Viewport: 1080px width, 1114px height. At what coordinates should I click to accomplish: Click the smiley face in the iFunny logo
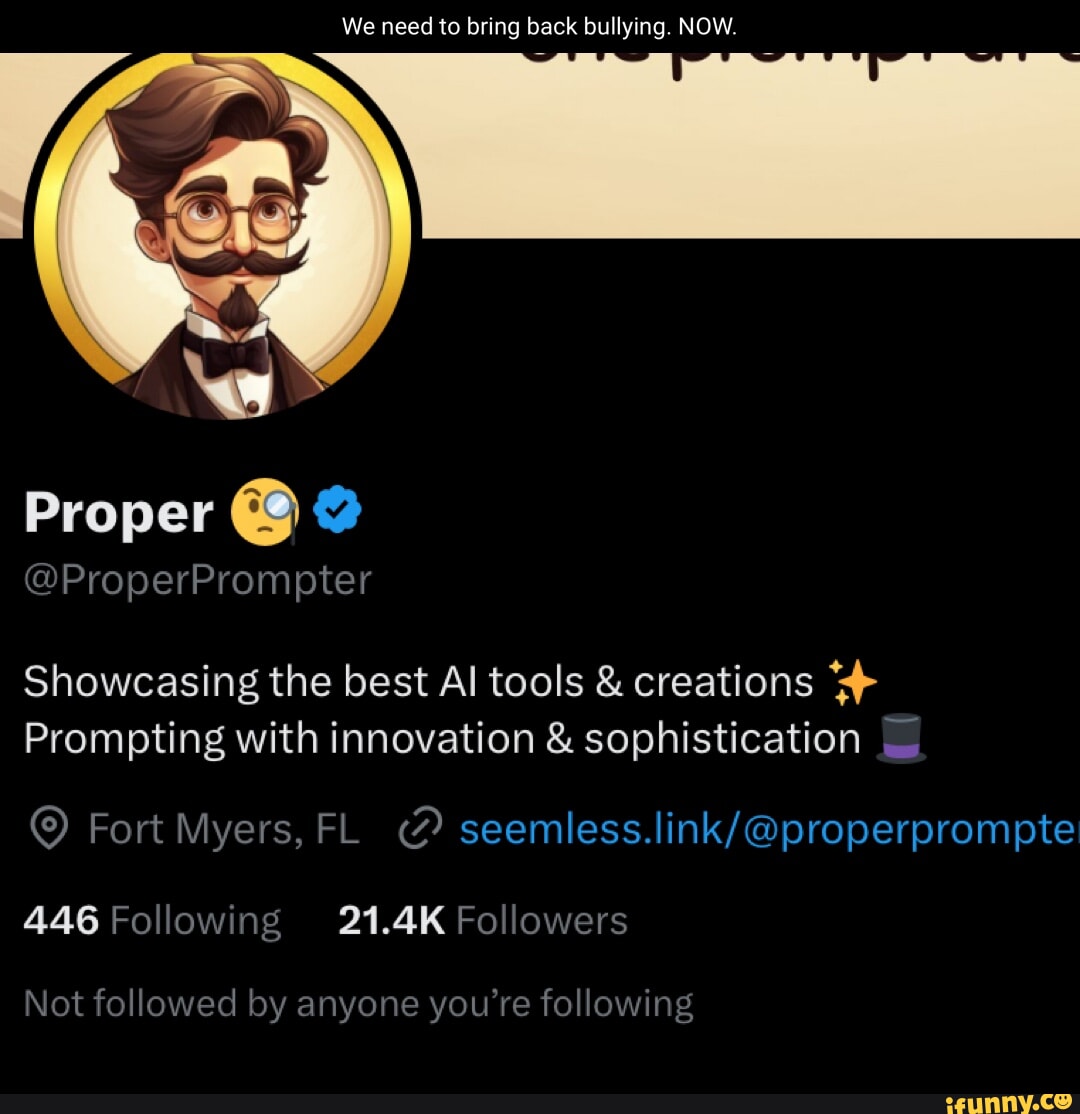[1061, 1100]
